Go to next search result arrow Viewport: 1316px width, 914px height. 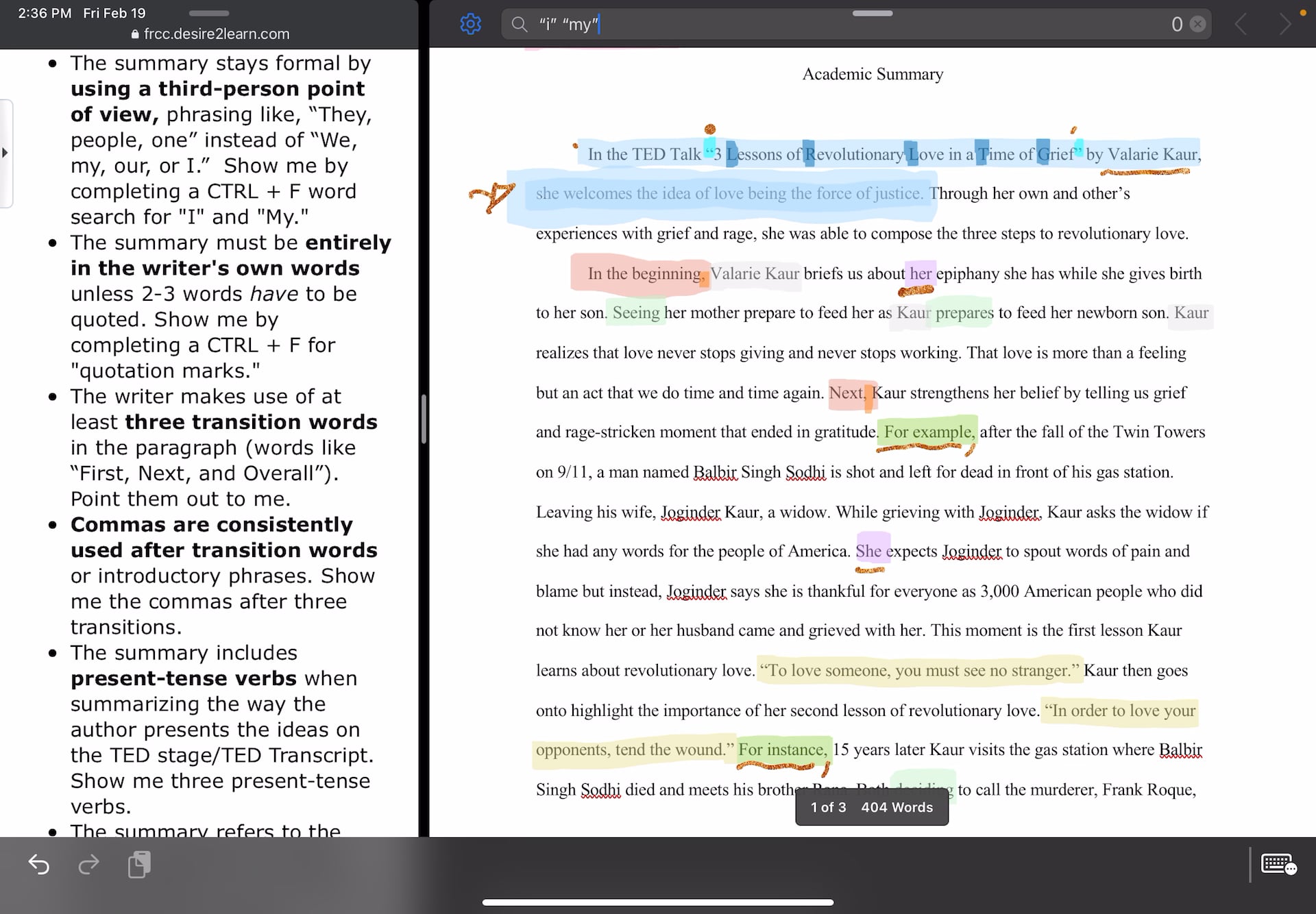point(1285,25)
